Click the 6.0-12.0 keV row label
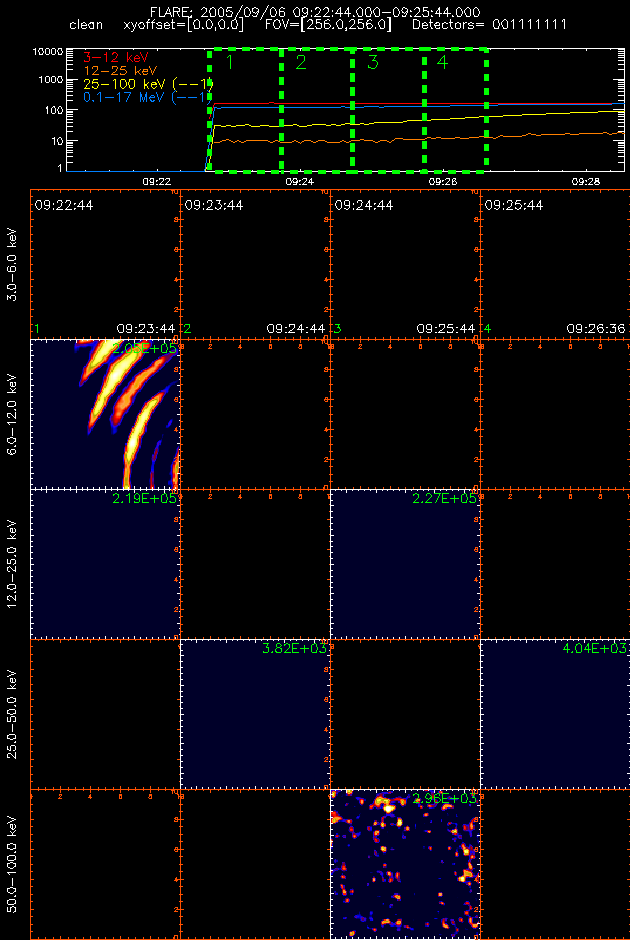 pos(13,414)
